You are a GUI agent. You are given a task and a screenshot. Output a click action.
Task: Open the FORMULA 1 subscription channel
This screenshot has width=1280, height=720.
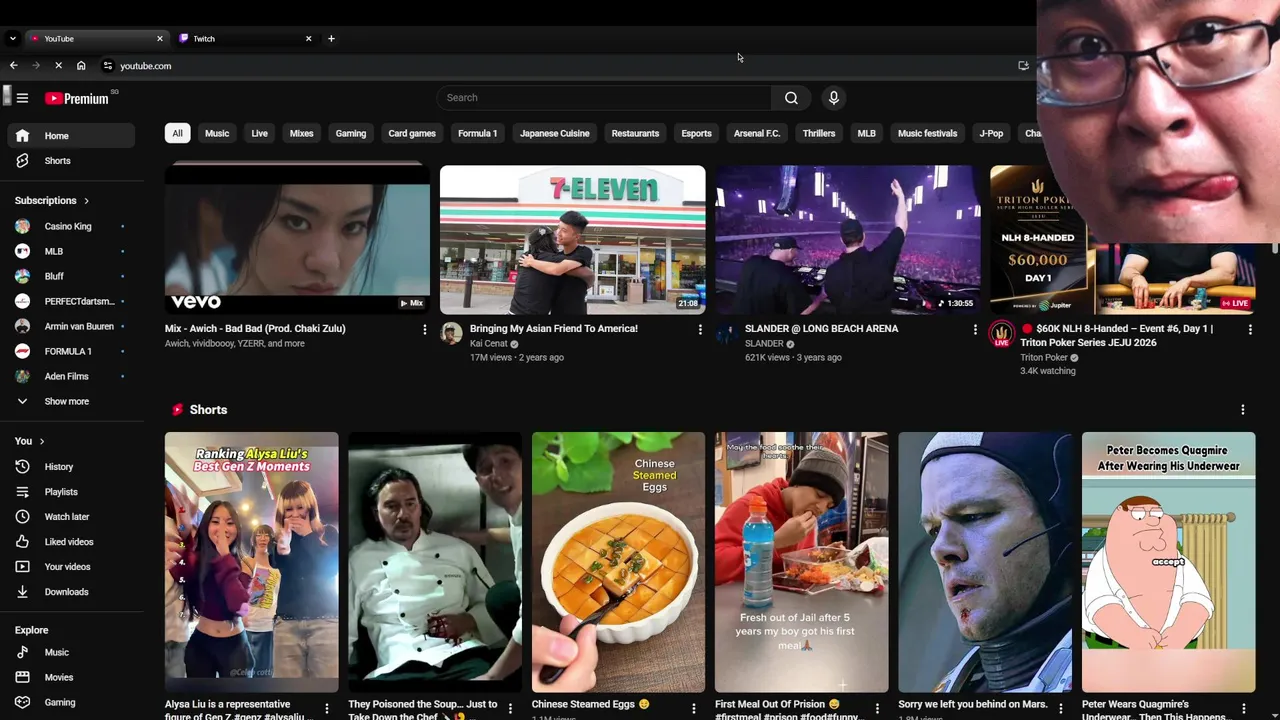(71, 351)
